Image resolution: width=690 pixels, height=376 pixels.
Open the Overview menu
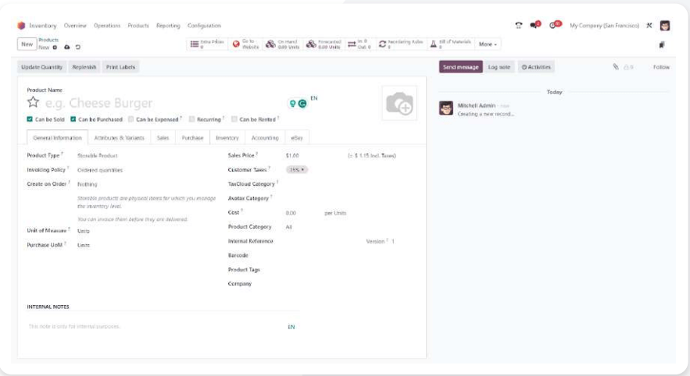75,26
